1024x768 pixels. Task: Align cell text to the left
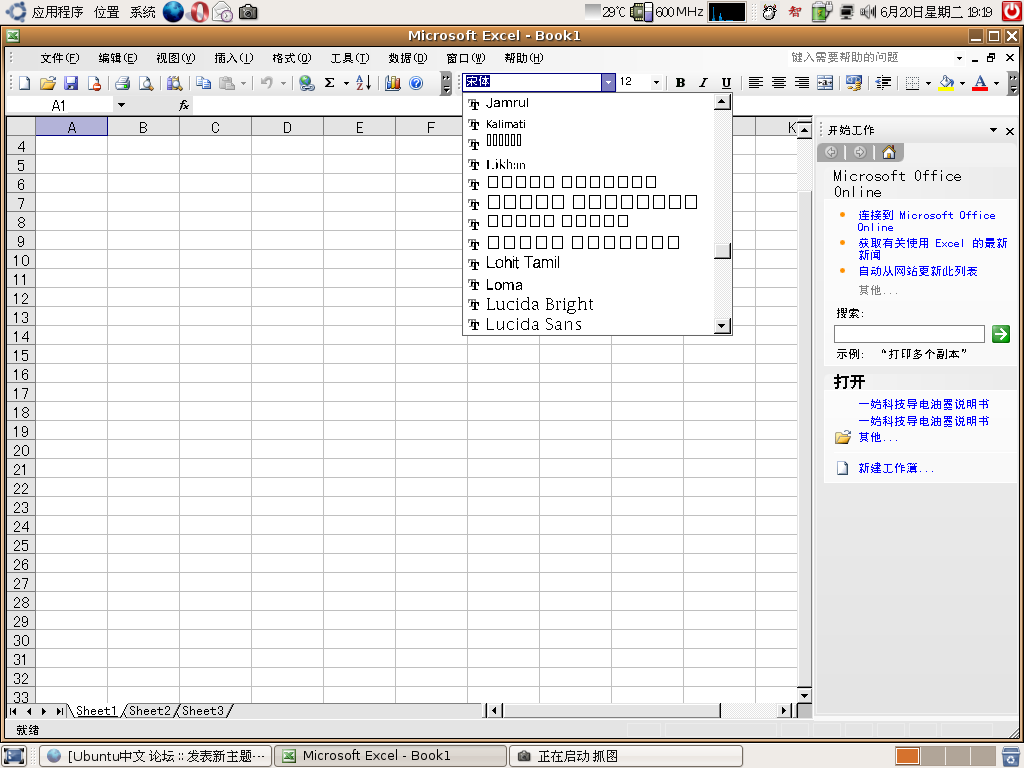756,83
